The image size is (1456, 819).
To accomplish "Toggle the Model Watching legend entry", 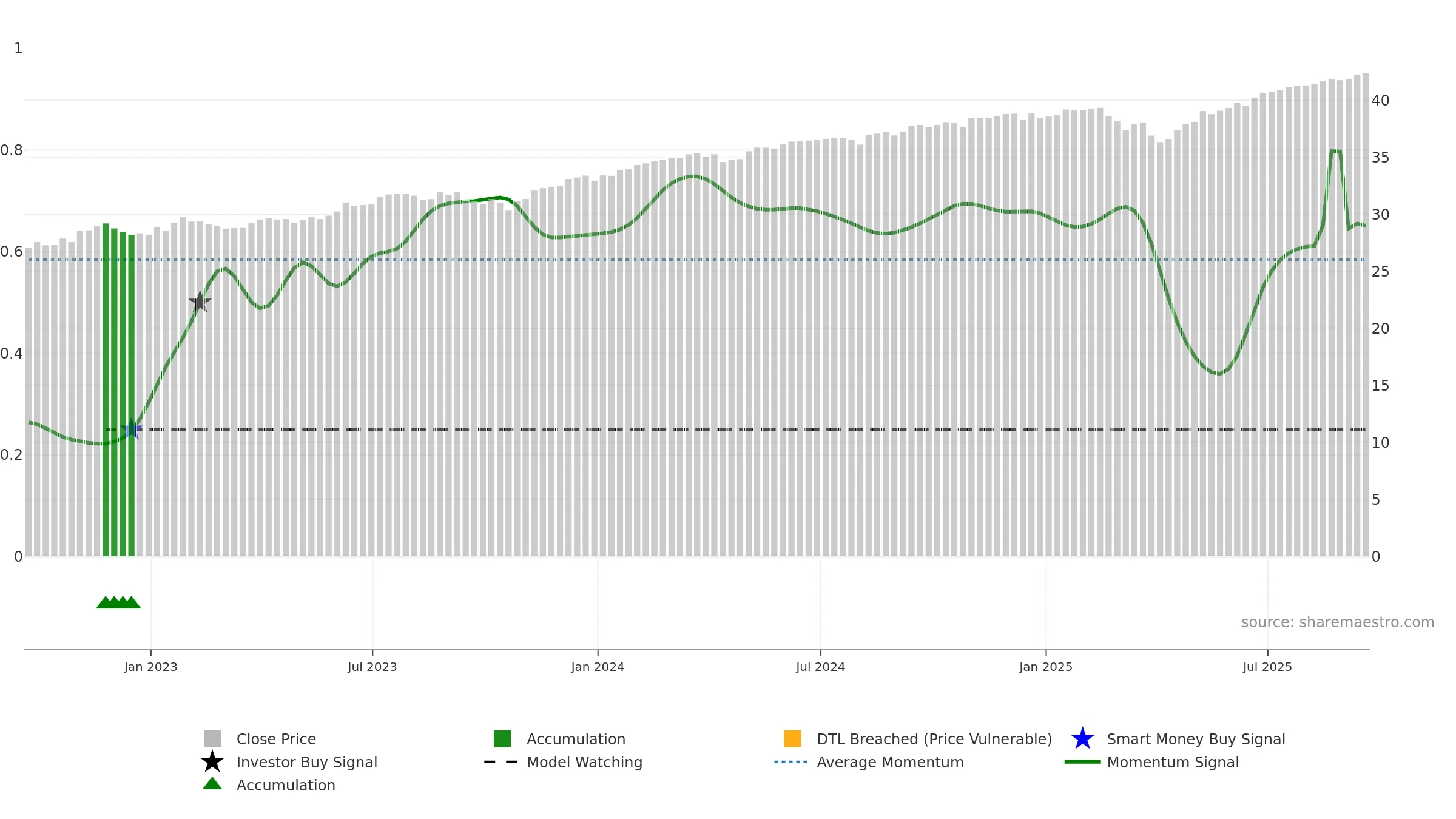I will [563, 762].
